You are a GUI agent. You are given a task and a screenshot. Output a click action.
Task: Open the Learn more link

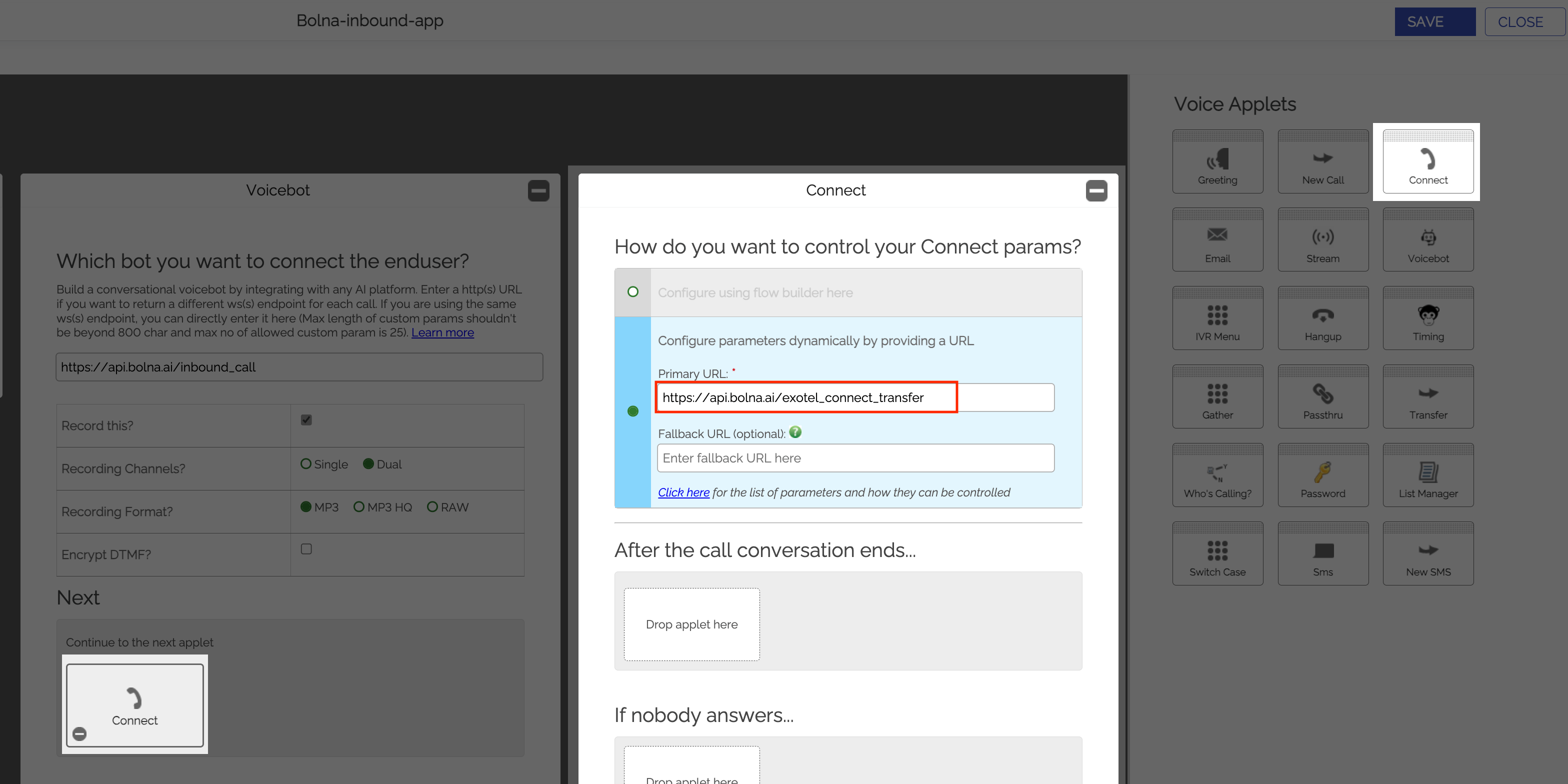pyautogui.click(x=442, y=332)
